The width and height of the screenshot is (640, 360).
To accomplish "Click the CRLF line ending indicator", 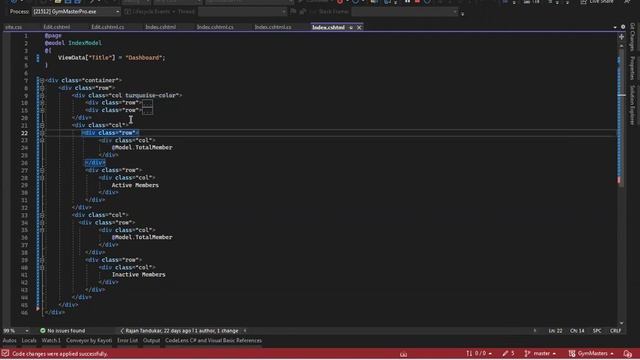I will tap(615, 331).
